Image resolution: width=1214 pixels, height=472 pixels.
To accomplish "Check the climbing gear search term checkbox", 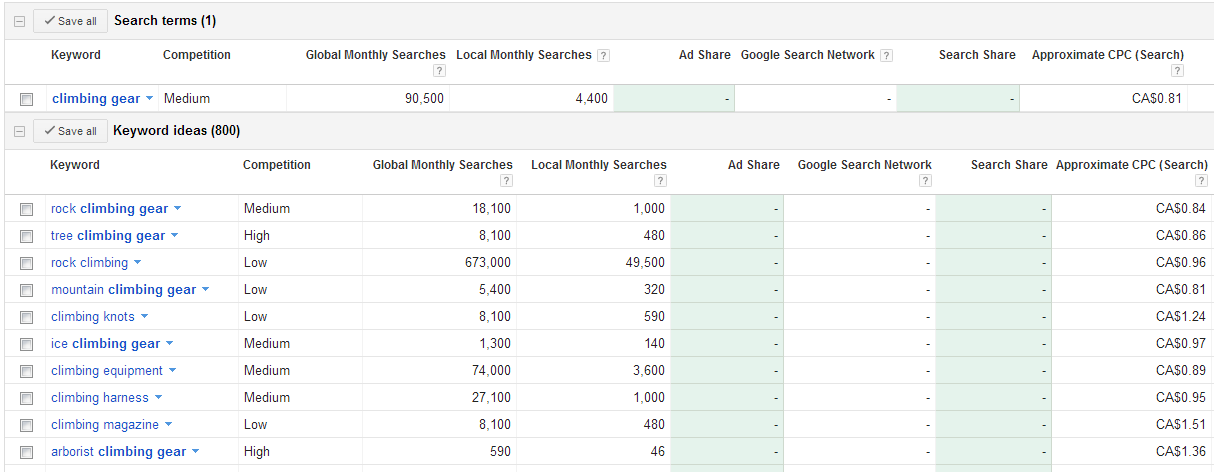I will pyautogui.click(x=27, y=99).
